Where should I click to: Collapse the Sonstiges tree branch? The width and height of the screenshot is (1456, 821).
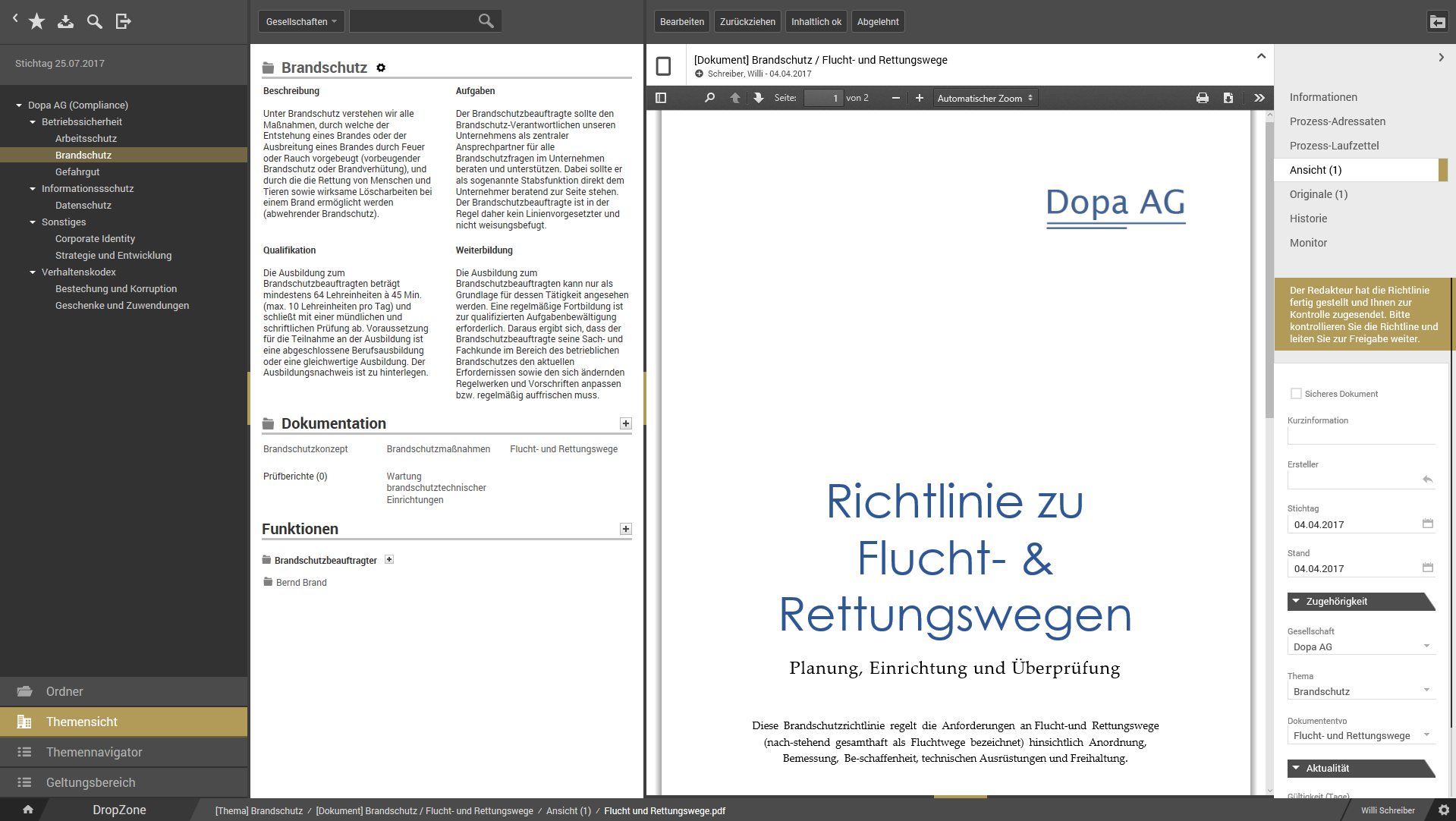click(x=33, y=222)
